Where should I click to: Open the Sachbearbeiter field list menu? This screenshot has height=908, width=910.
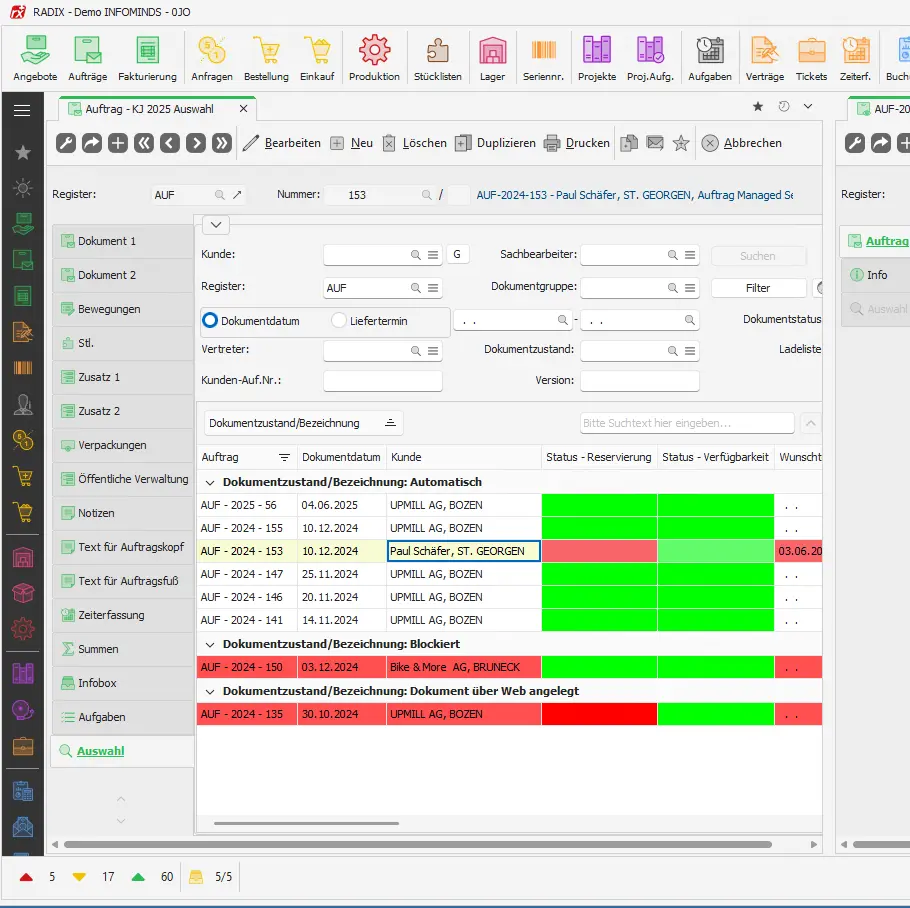pyautogui.click(x=689, y=255)
